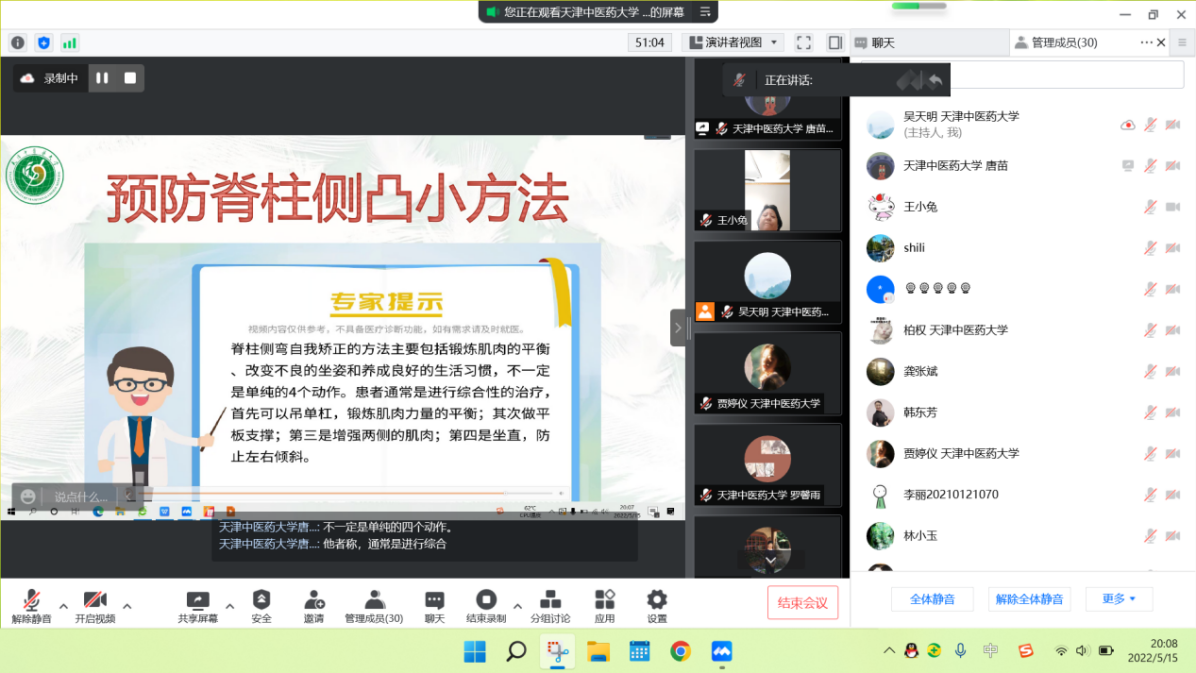Open screen-share banner menu icon
This screenshot has width=1196, height=673.
click(706, 11)
